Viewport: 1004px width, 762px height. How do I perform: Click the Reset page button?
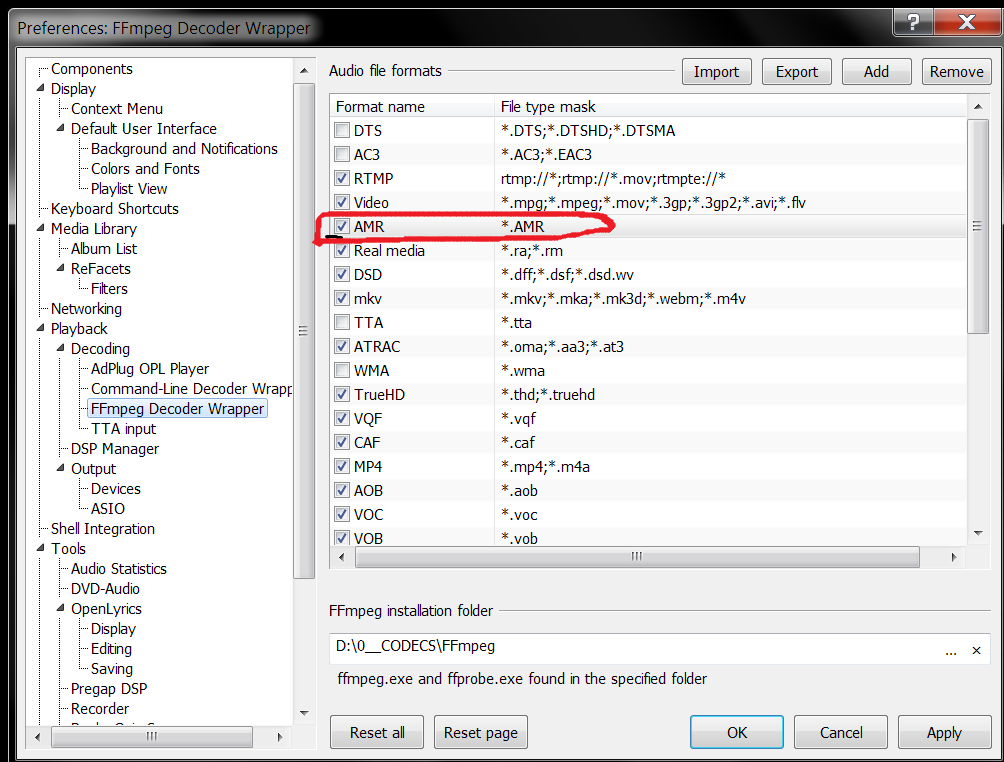pyautogui.click(x=481, y=732)
